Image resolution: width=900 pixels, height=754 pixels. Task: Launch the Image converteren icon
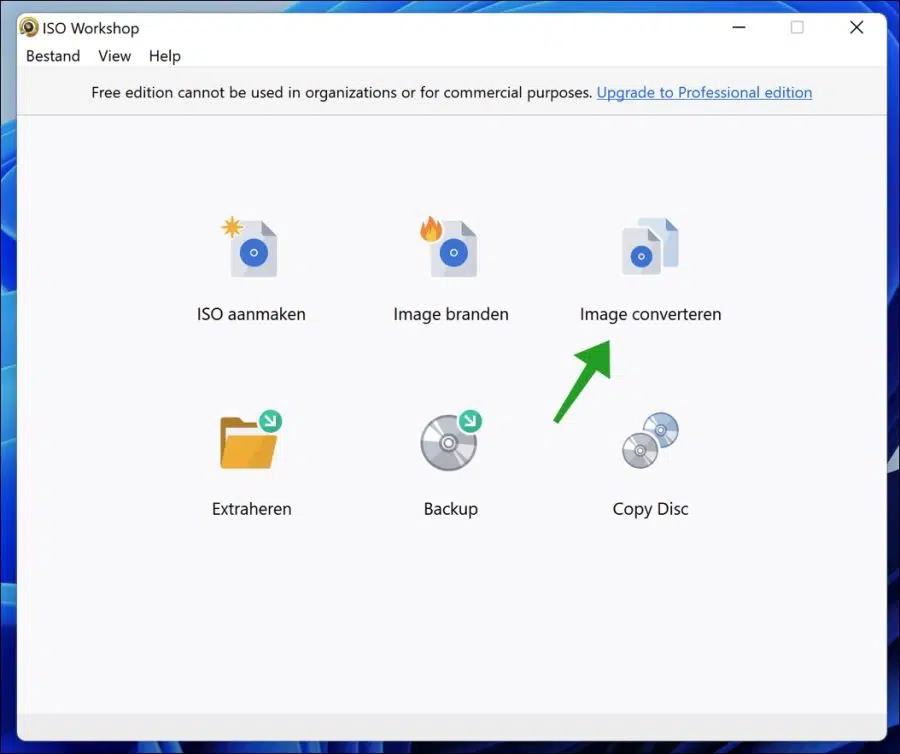[650, 246]
